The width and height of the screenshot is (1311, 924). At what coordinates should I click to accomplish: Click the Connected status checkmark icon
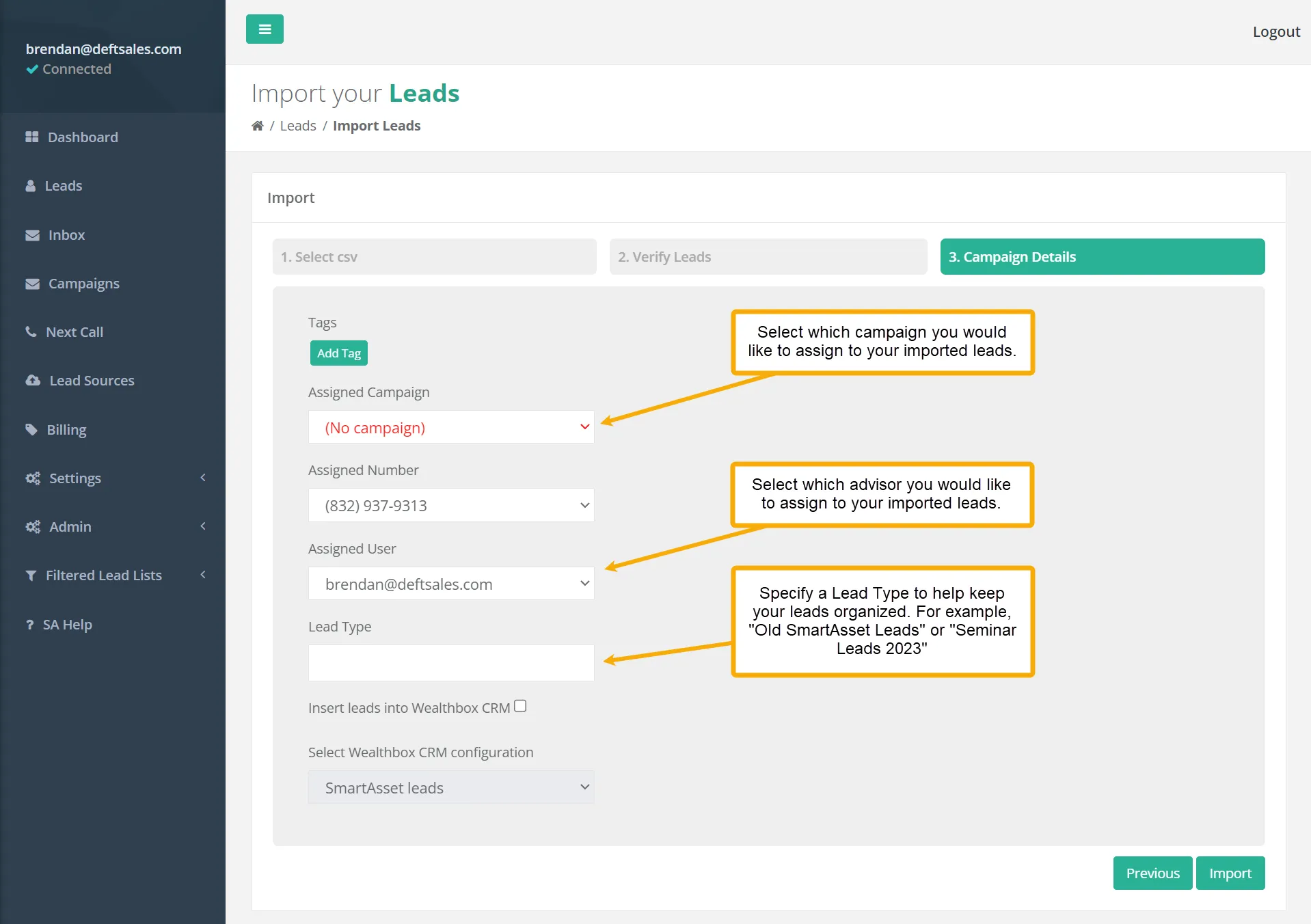(x=32, y=69)
